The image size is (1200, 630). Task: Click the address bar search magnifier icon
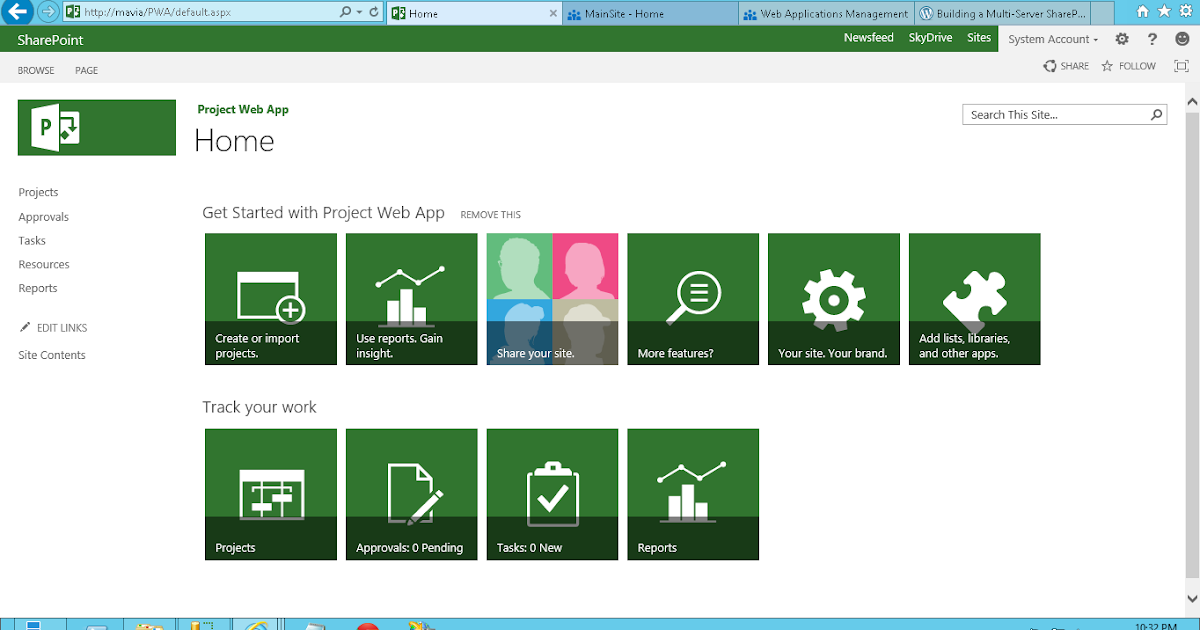point(346,13)
